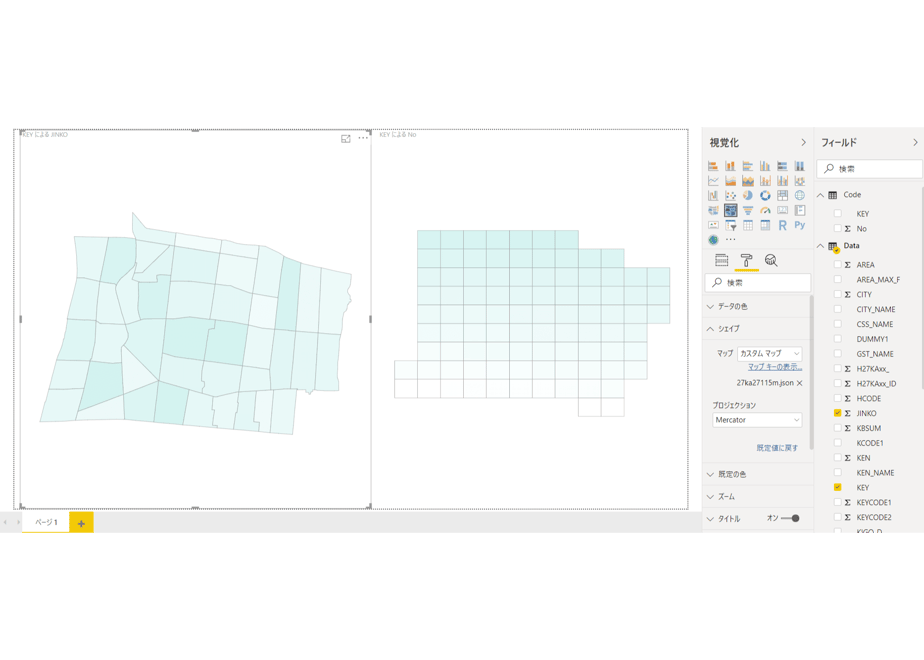Viewport: 924px width, 660px height.
Task: Toggle the タイトル on/off switch
Action: [791, 519]
